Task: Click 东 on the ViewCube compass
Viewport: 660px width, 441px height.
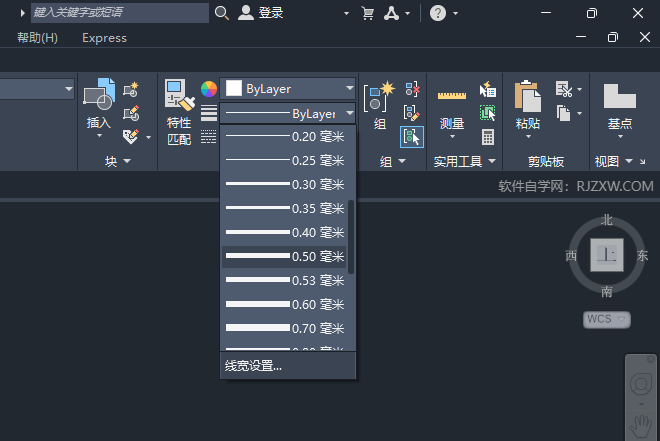Action: 642,255
